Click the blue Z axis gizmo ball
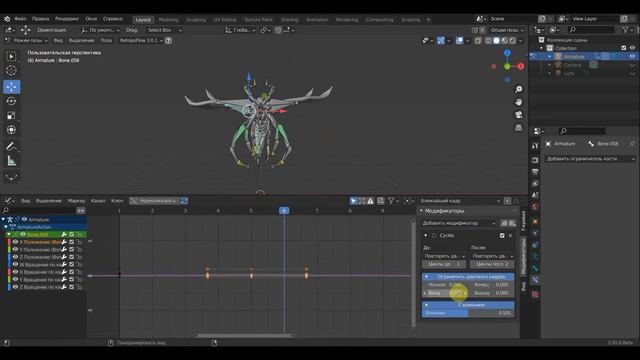 point(507,53)
